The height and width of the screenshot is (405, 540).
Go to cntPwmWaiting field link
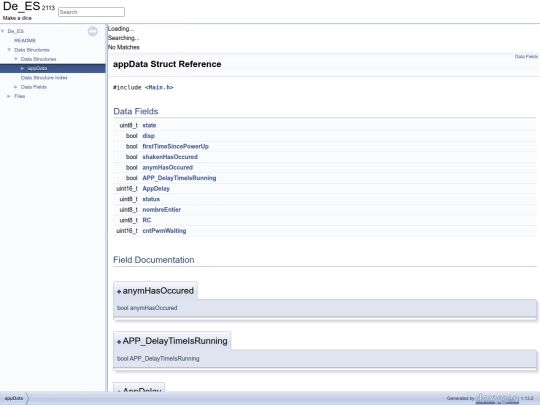(164, 231)
